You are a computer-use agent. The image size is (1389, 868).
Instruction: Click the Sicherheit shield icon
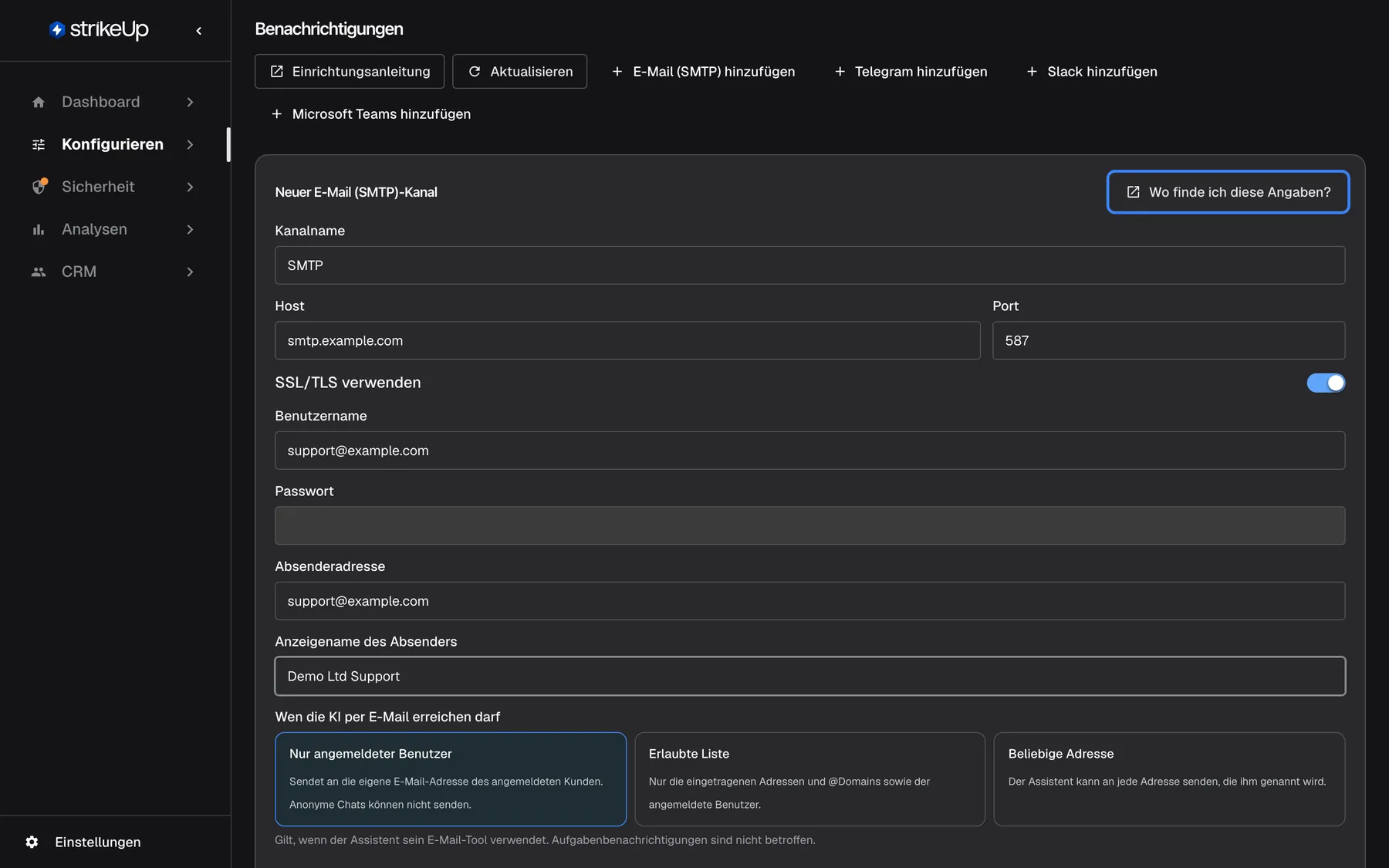pos(39,187)
